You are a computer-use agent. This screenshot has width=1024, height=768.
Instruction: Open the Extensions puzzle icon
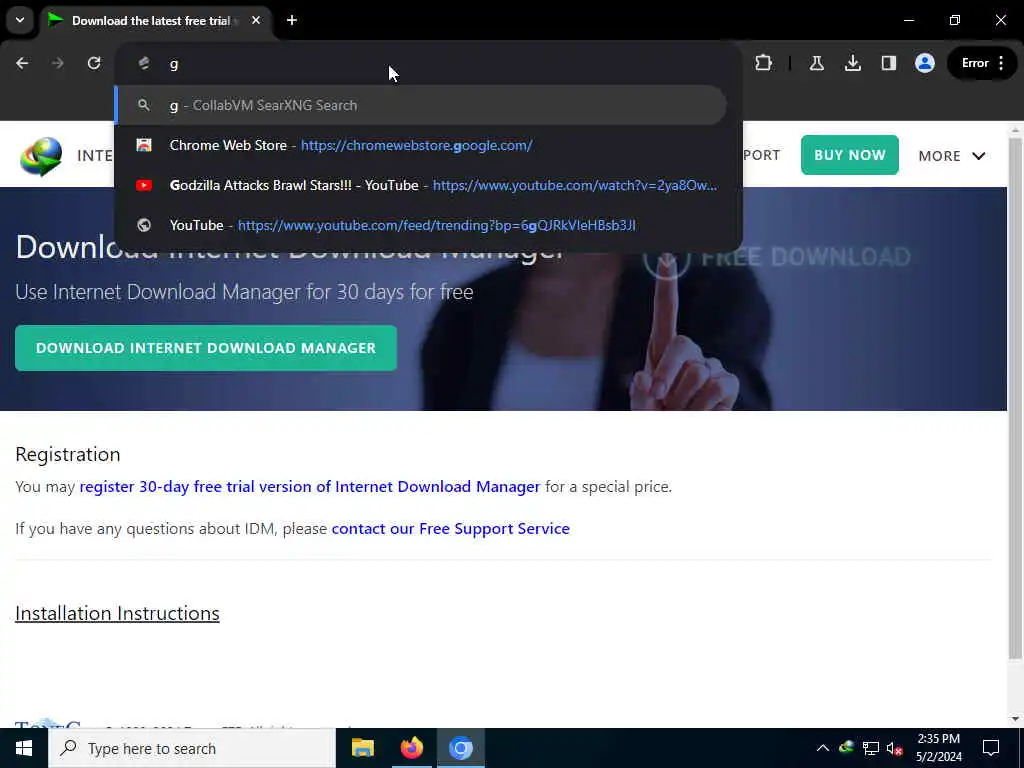(x=763, y=63)
